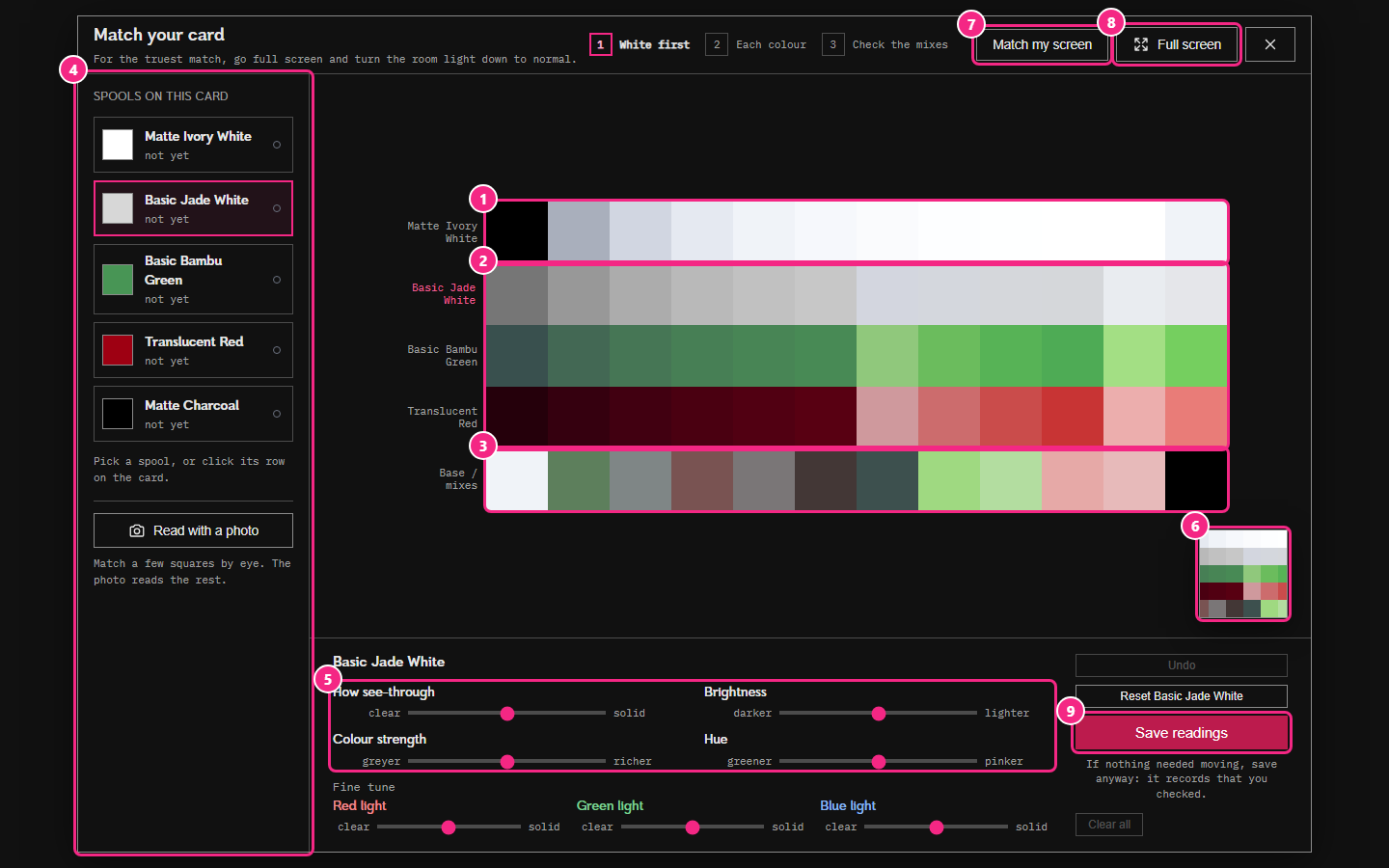
Task: Click the Colour strength slider handle
Action: pyautogui.click(x=507, y=762)
